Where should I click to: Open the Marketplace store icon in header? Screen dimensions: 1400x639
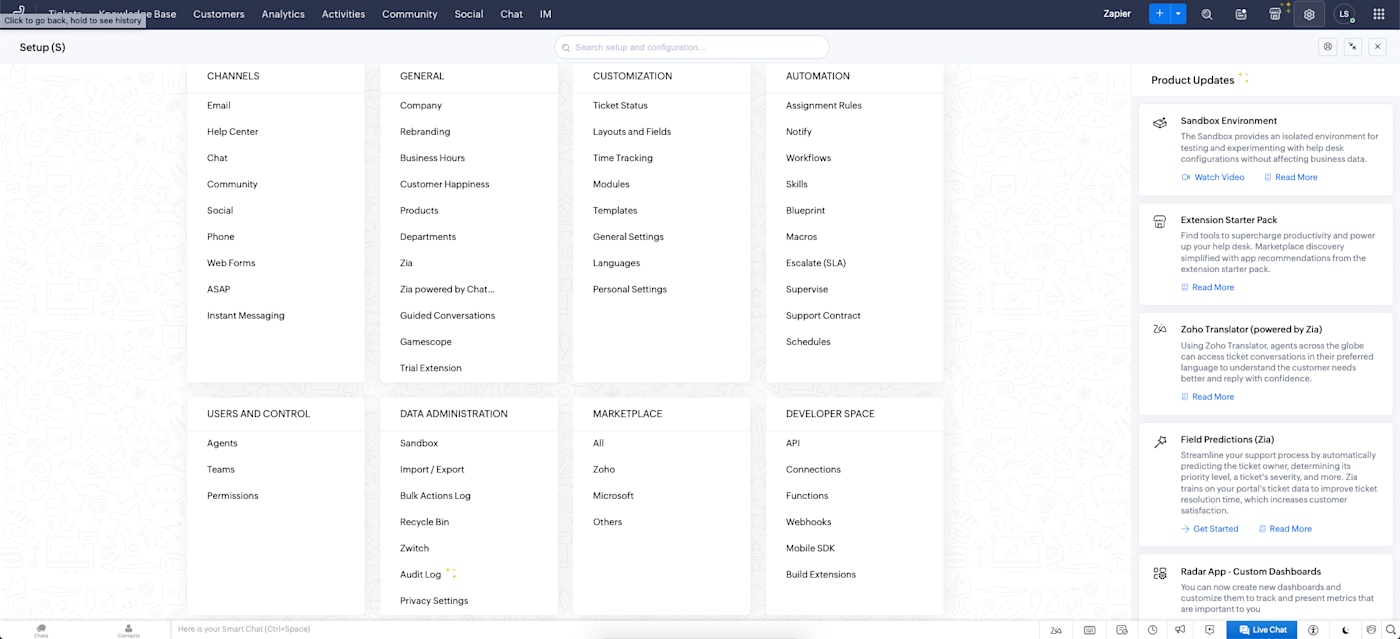[1275, 14]
